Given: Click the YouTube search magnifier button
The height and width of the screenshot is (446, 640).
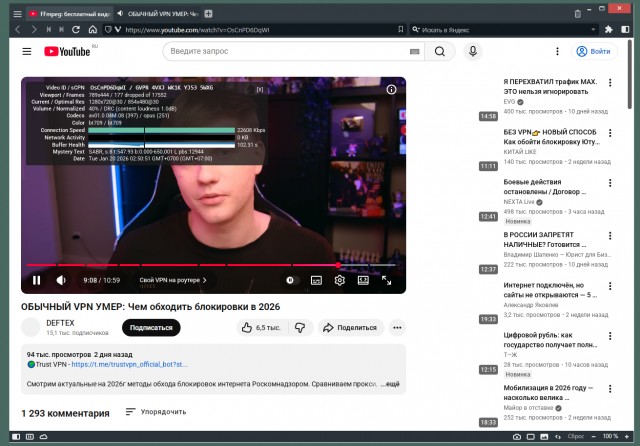Looking at the screenshot, I should tap(440, 51).
